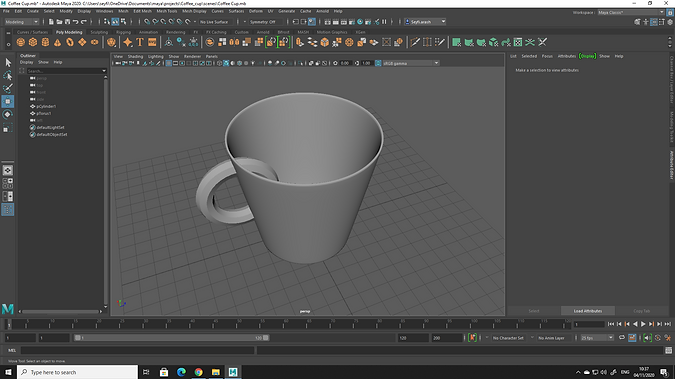Screen dimensions: 675x379
Task: Open the Workspace Maya Classic dropdown
Action: [631, 12]
